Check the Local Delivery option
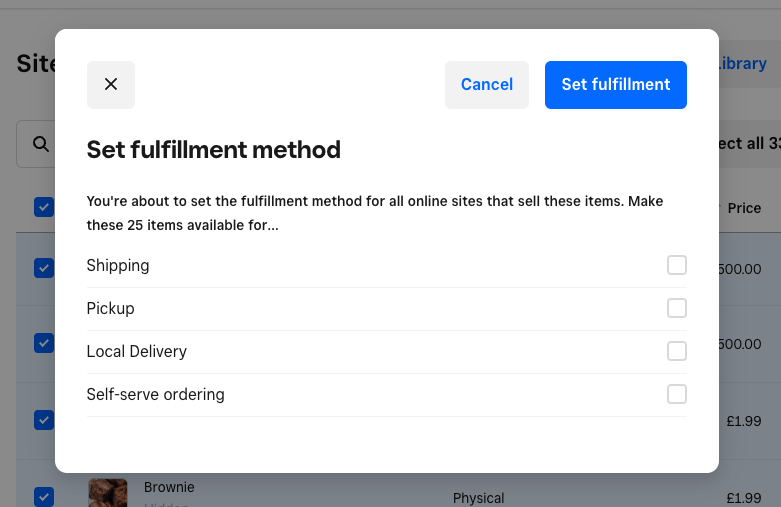The image size is (781, 507). click(x=677, y=351)
